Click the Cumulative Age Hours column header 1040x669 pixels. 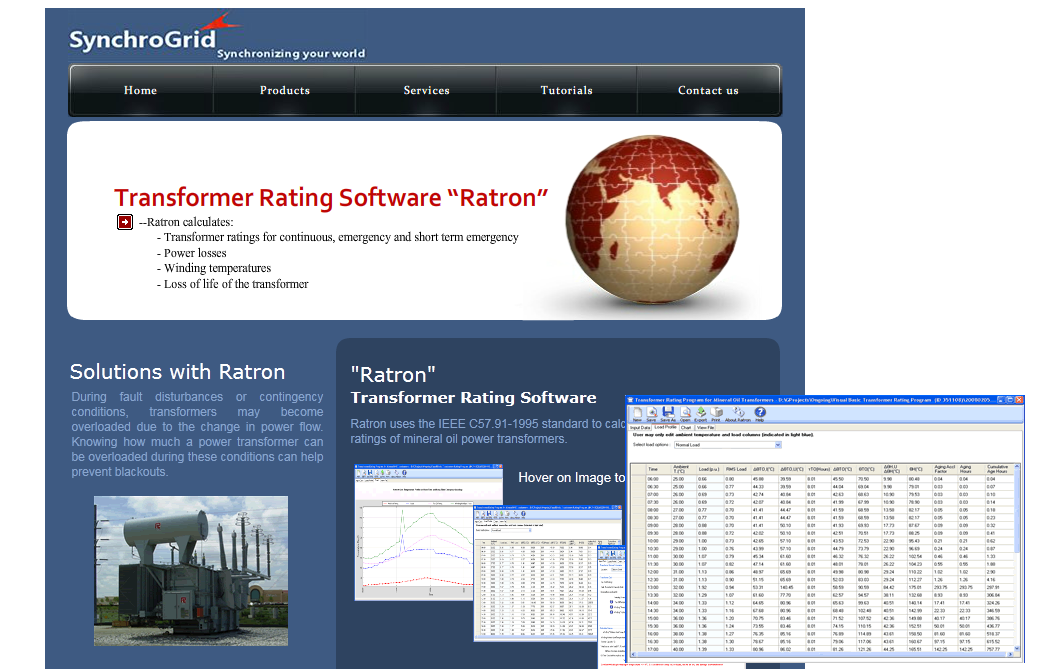pyautogui.click(x=999, y=469)
